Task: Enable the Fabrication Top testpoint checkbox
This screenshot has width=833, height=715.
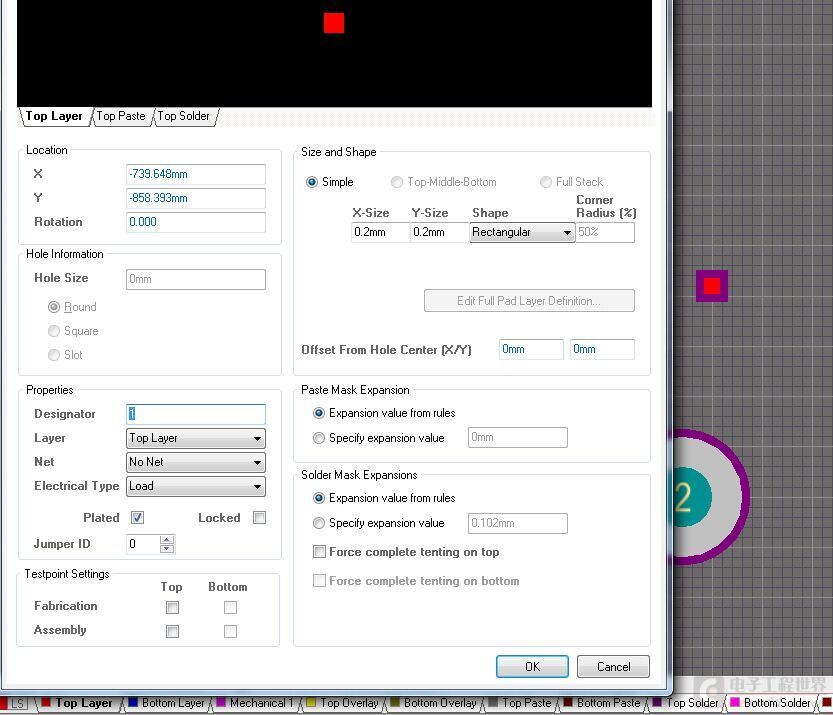Action: pos(172,607)
